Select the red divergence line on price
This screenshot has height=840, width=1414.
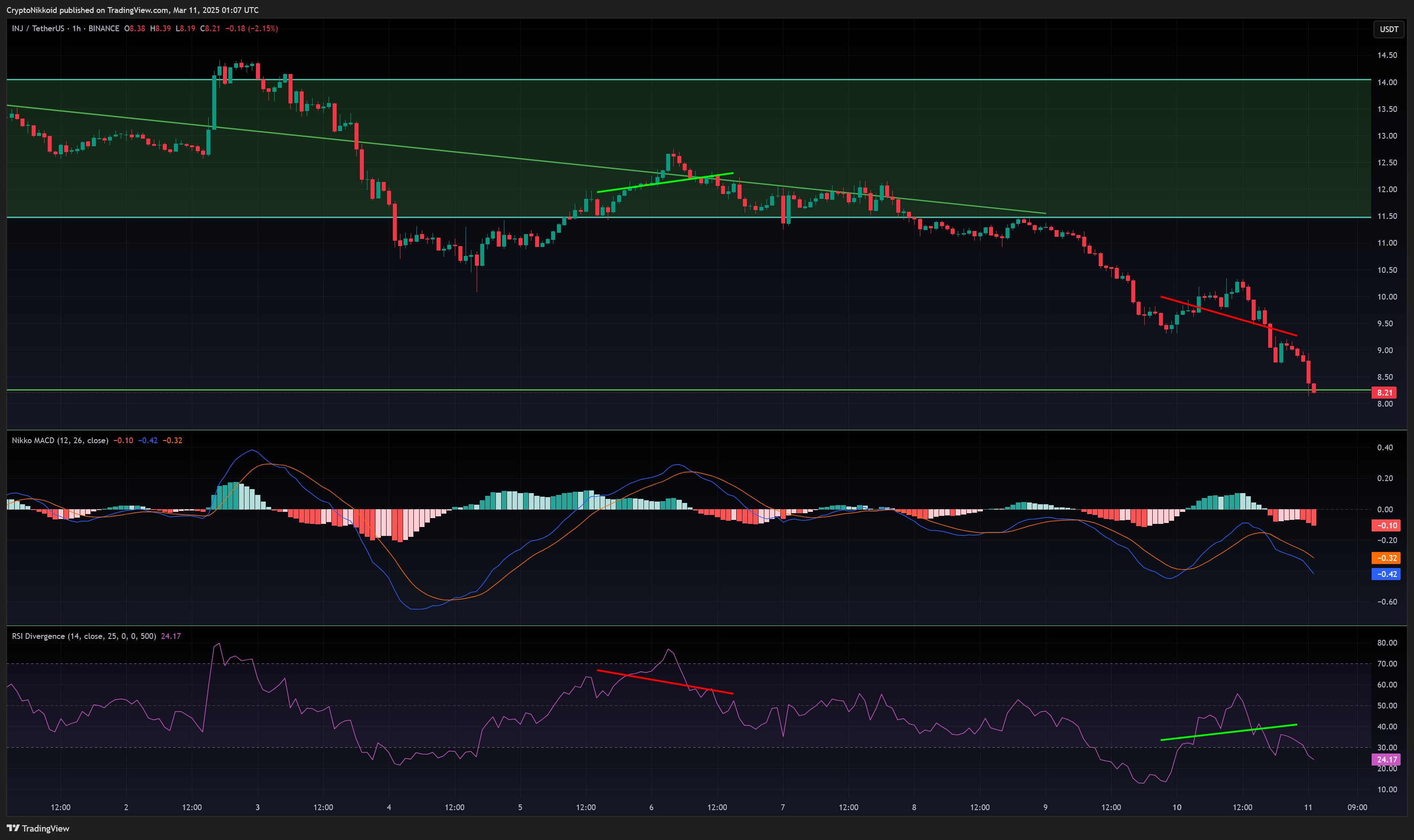(x=1228, y=316)
